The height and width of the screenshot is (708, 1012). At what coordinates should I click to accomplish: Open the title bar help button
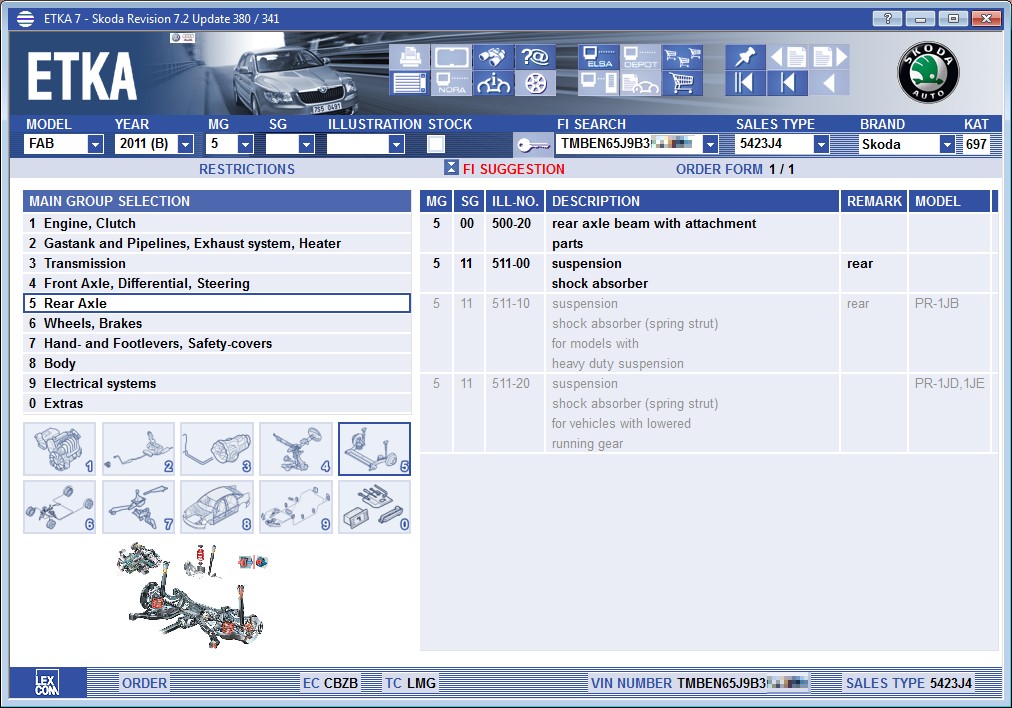pos(887,19)
